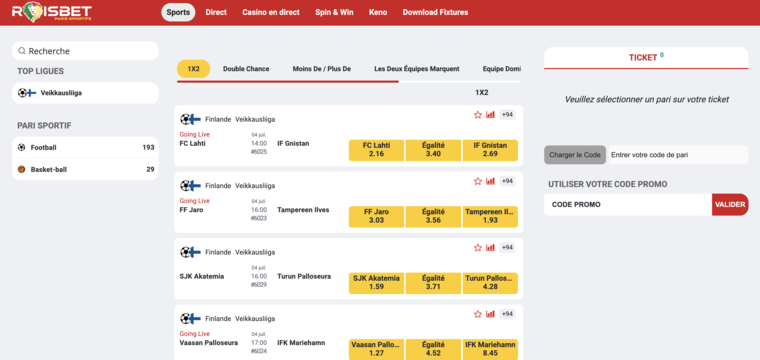Viewport: 760px width, 360px height.
Task: Focus the bet code input field
Action: coord(679,155)
